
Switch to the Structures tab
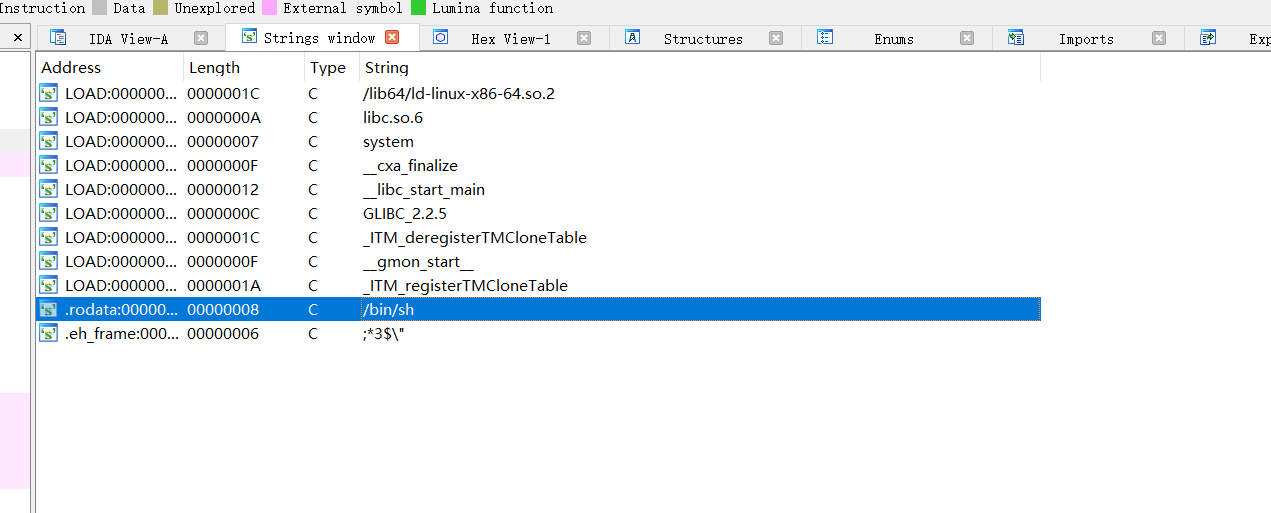pyautogui.click(x=703, y=39)
